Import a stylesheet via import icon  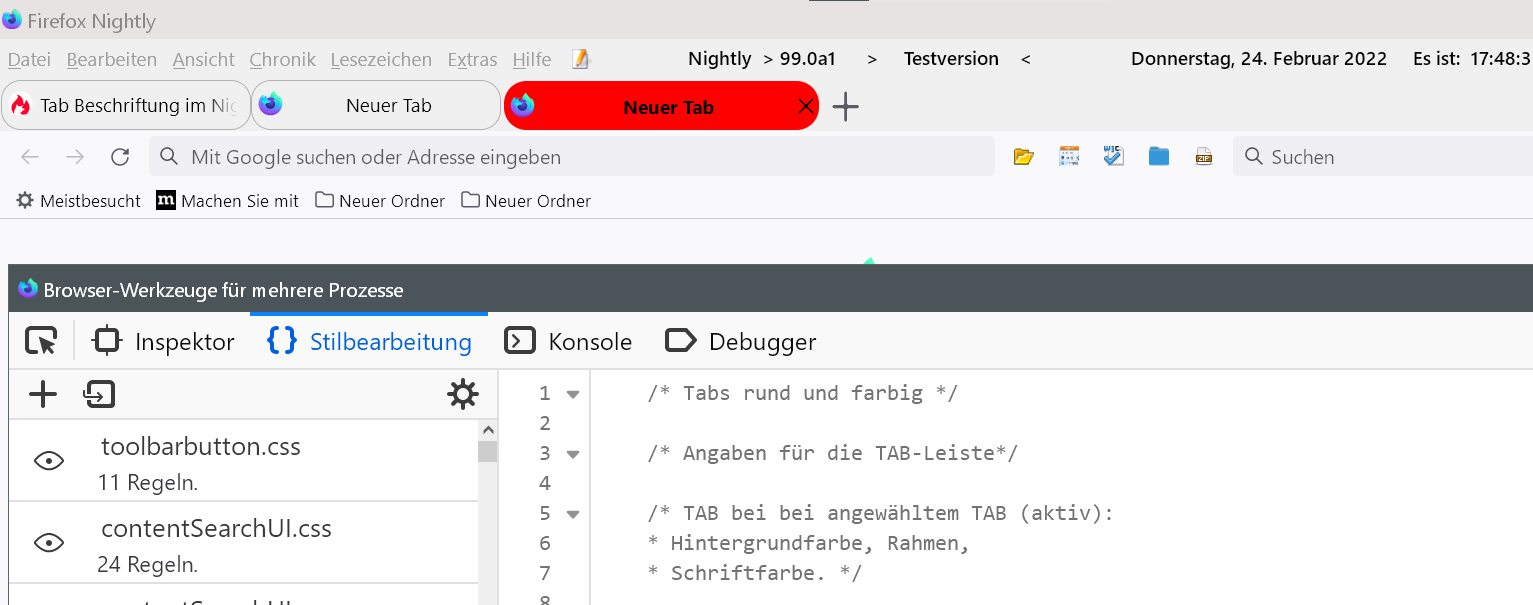pyautogui.click(x=99, y=395)
